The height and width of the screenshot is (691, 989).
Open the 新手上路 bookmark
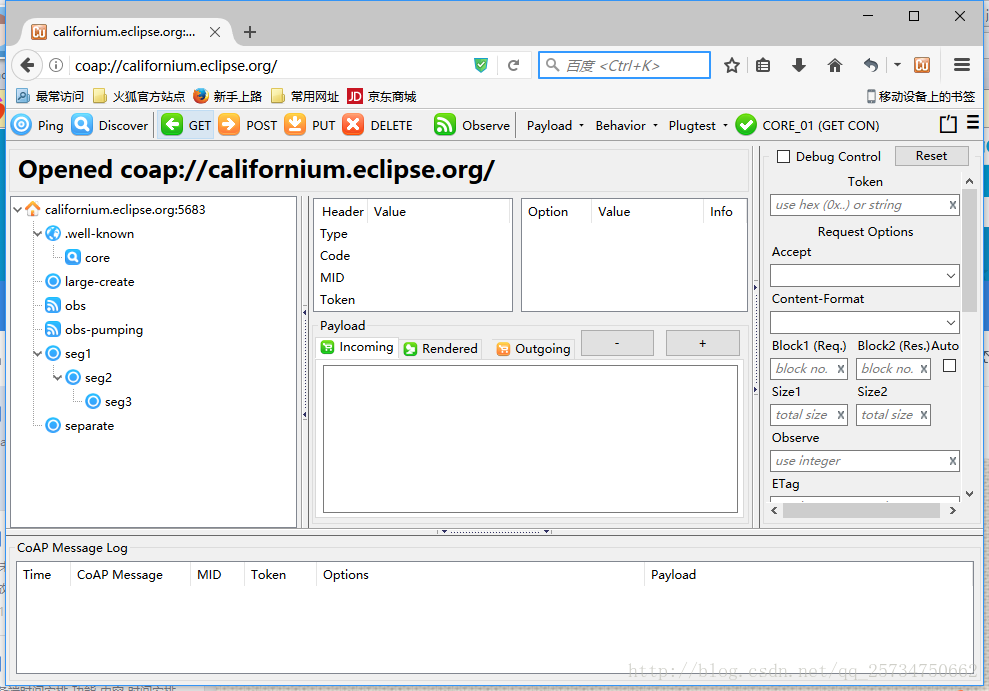pyautogui.click(x=227, y=96)
